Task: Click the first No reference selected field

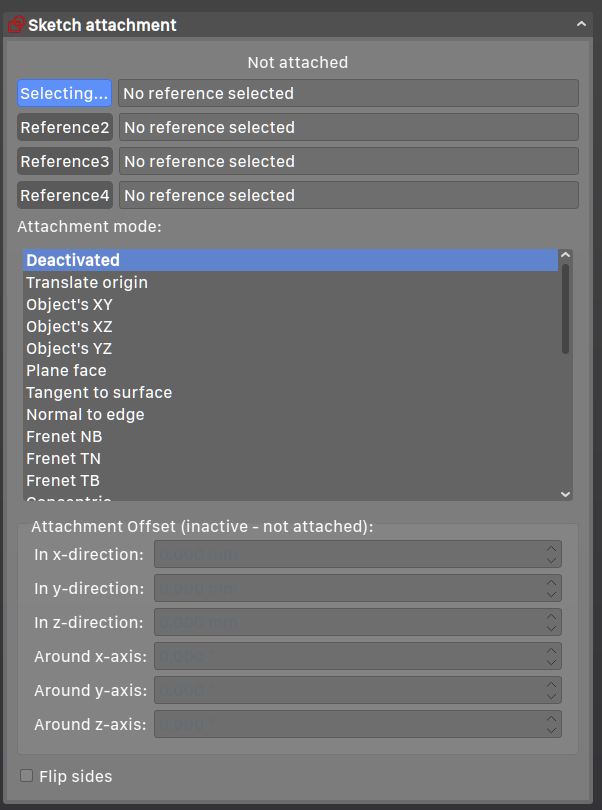Action: (x=348, y=92)
